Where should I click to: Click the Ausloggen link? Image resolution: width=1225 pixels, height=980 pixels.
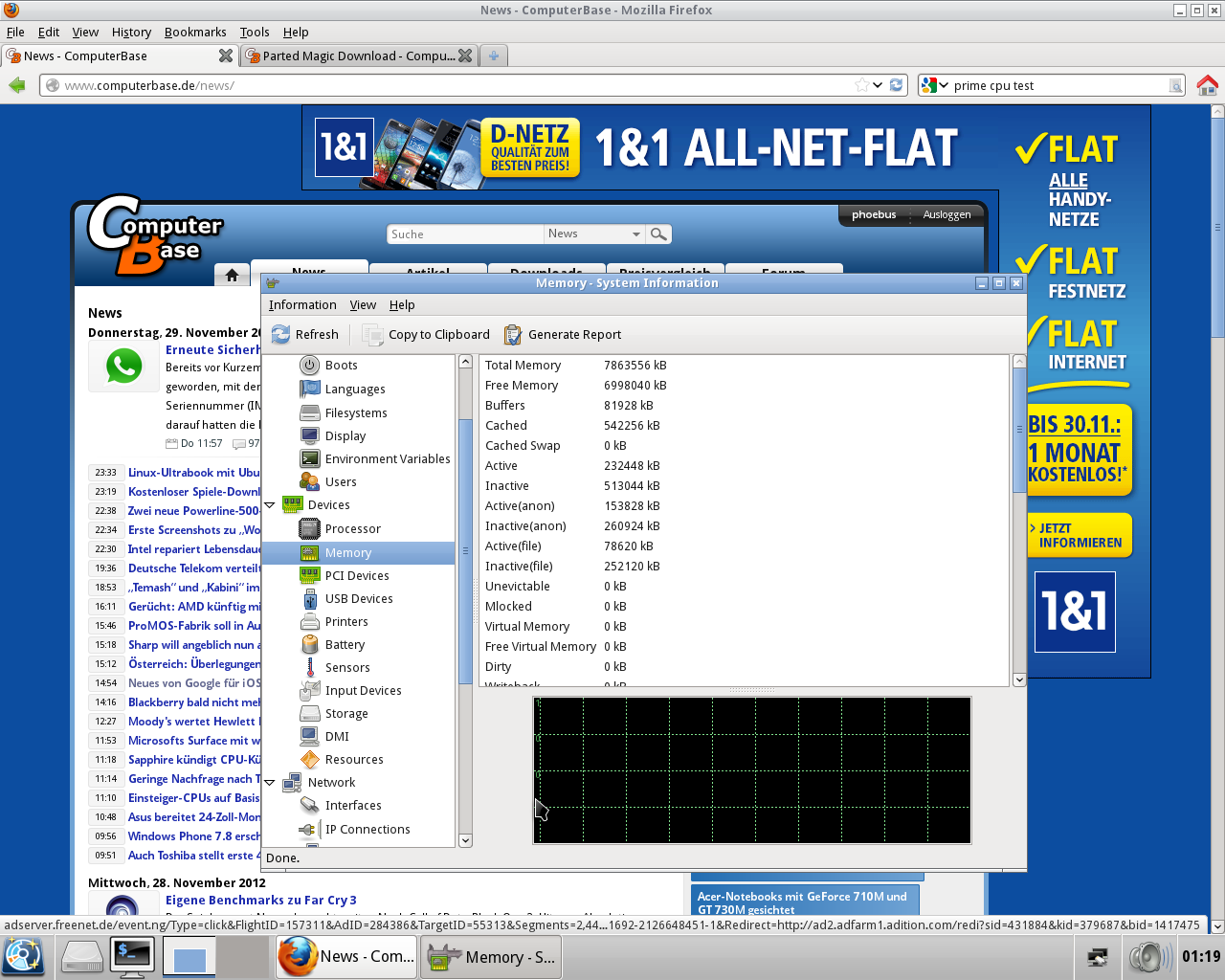point(947,214)
